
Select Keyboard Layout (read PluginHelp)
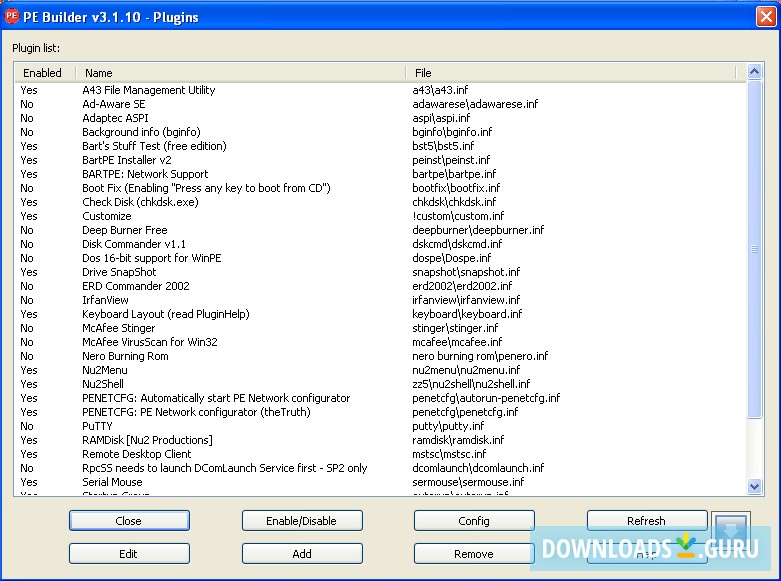(165, 314)
